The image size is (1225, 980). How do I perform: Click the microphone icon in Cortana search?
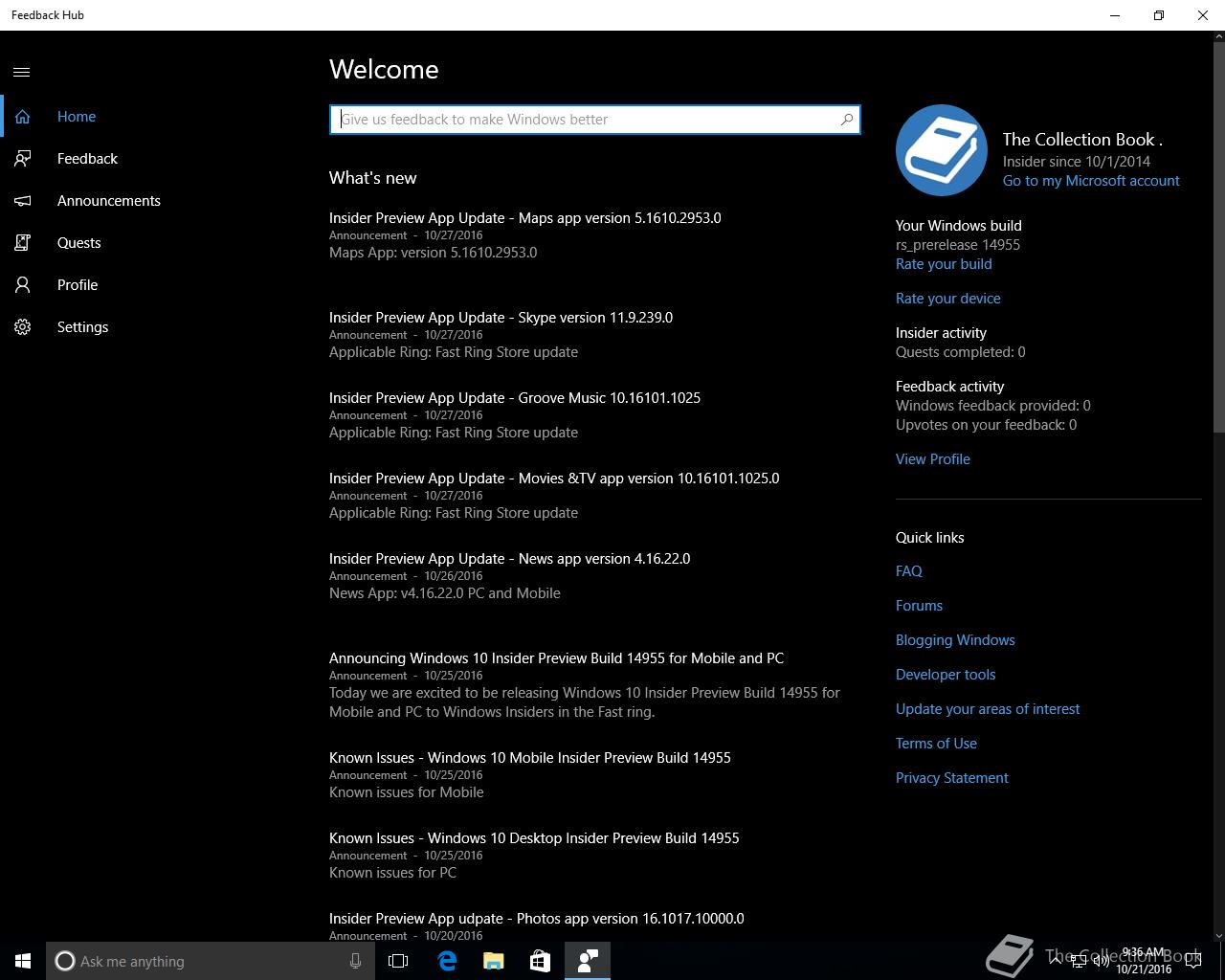point(355,961)
